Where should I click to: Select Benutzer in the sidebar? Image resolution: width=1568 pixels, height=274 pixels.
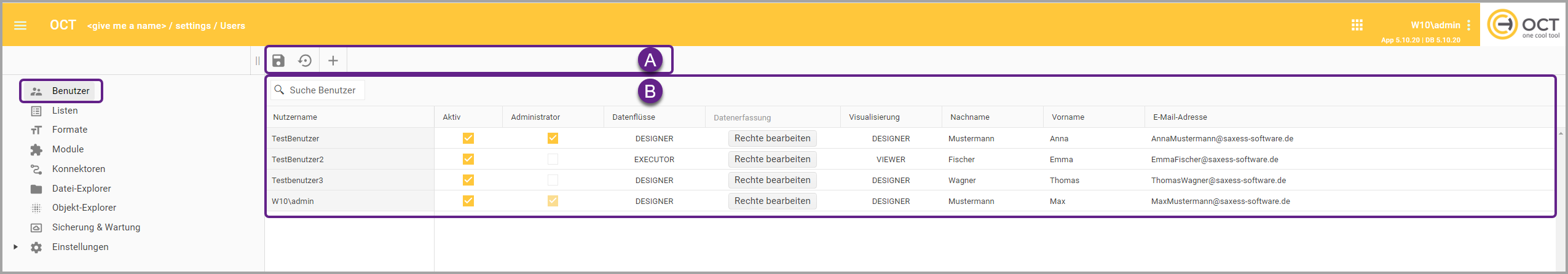[70, 91]
